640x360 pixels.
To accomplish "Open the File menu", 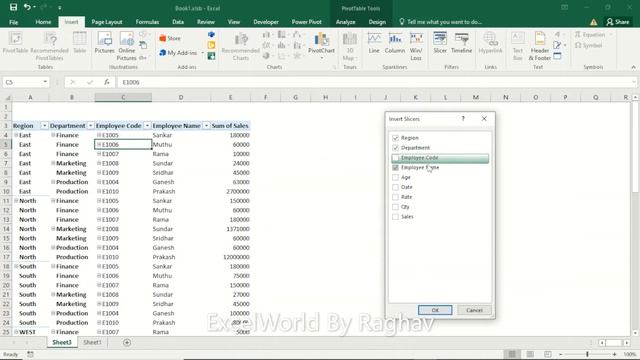I will (13, 22).
